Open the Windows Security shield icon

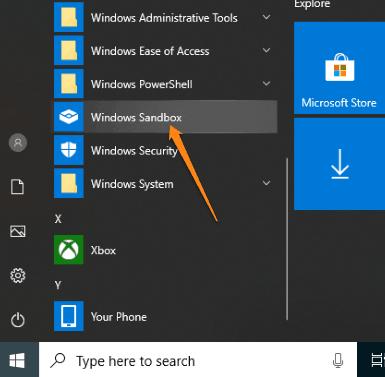(69, 150)
